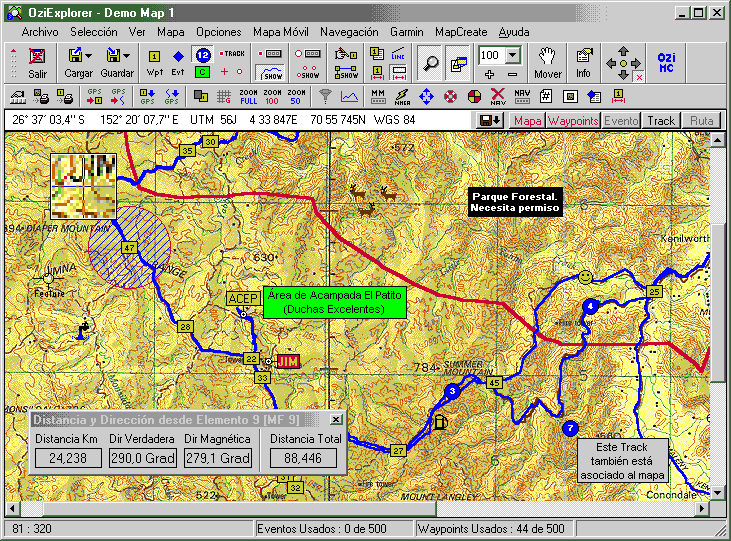Click the green C comment tool

(x=202, y=72)
